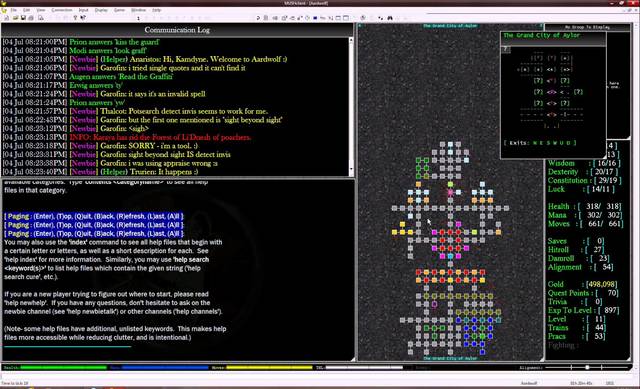Click red INFO line about Forest of Li'Dnesh
Viewport: 640px width, 389px height.
pos(127,137)
